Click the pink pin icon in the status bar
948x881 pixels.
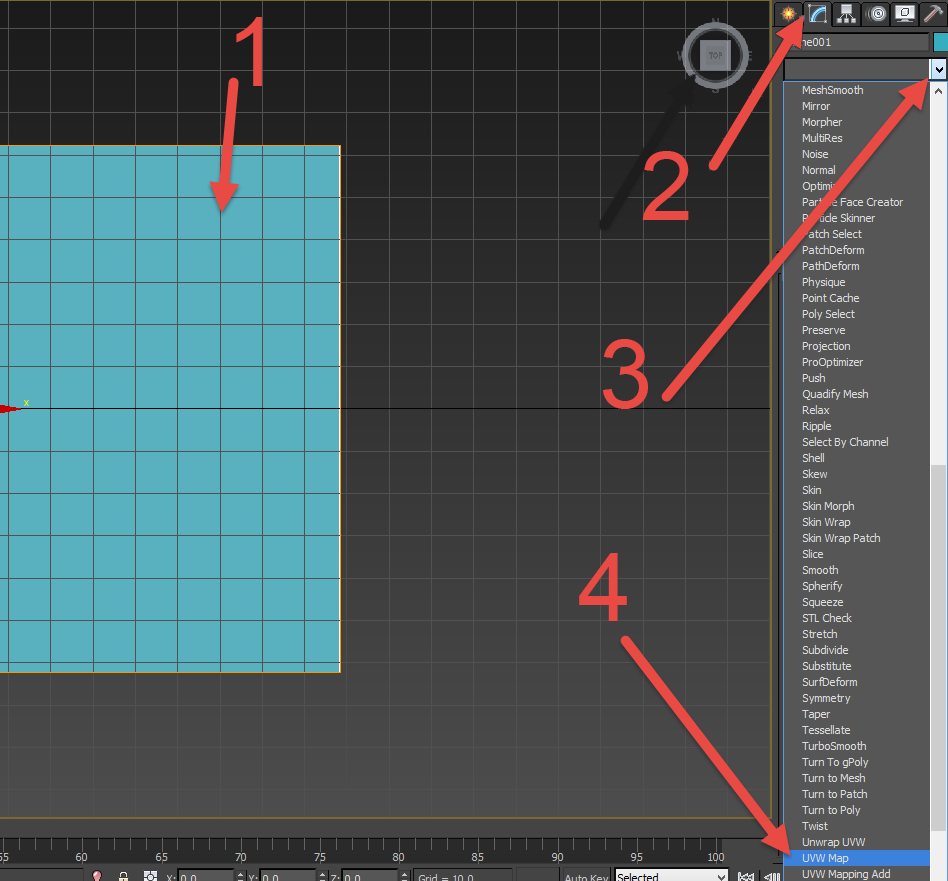tap(95, 875)
